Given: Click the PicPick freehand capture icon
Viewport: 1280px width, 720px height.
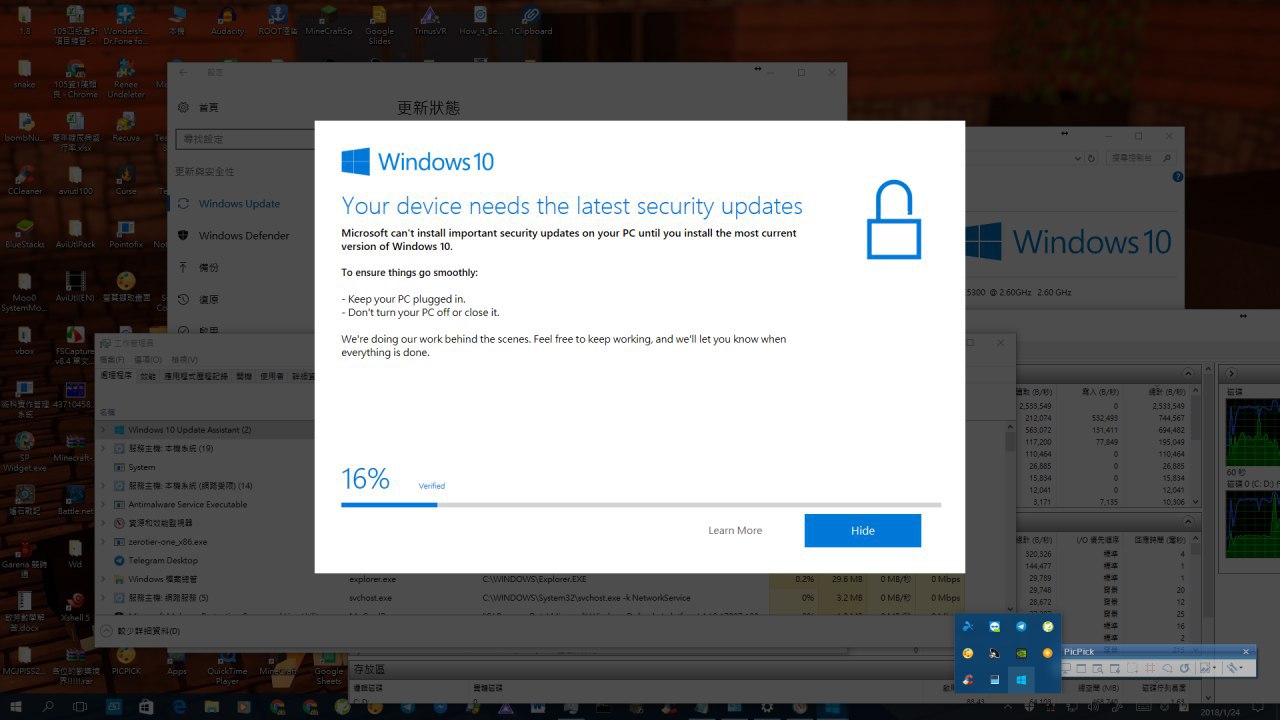Looking at the screenshot, I should (1167, 668).
